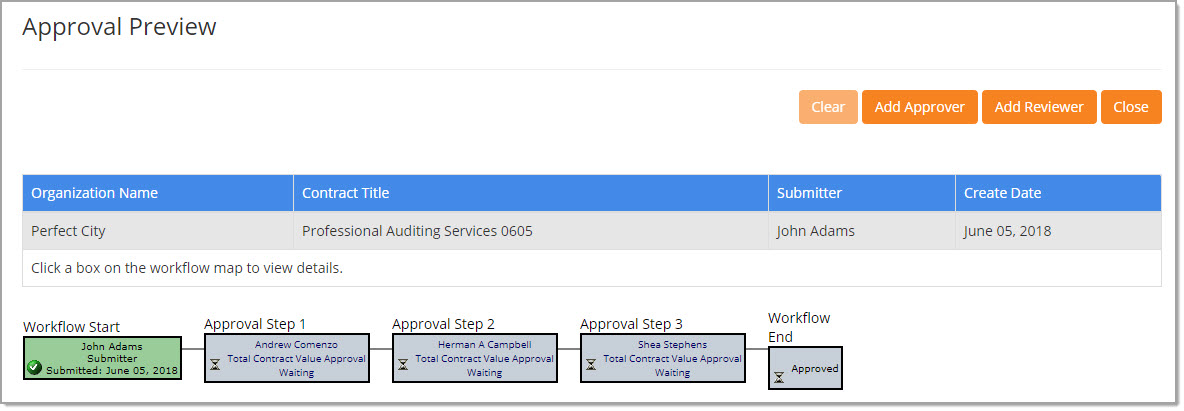Select the John Adams submitter cell

[x=862, y=231]
